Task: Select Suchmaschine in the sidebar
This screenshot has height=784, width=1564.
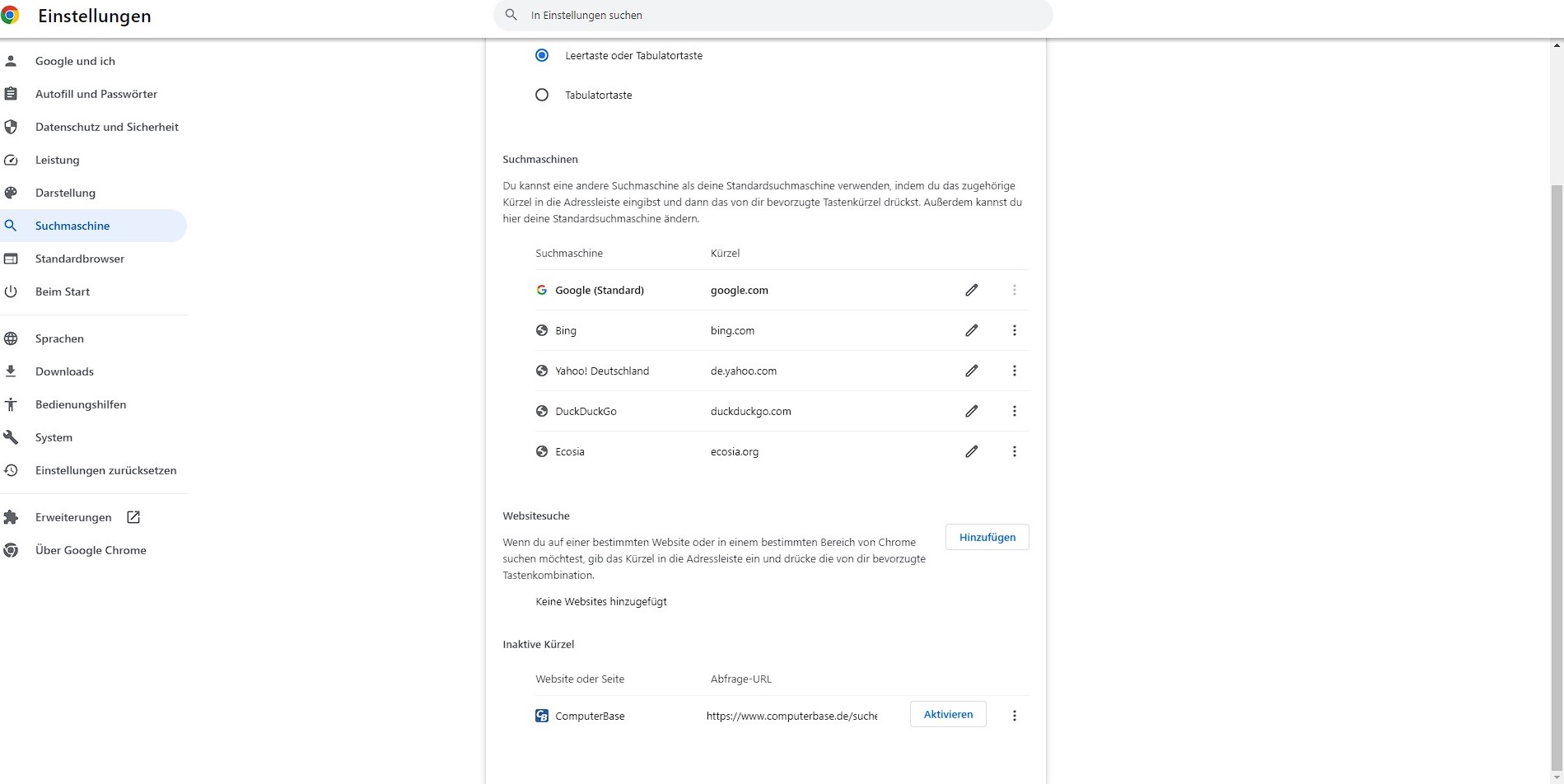Action: [x=94, y=226]
